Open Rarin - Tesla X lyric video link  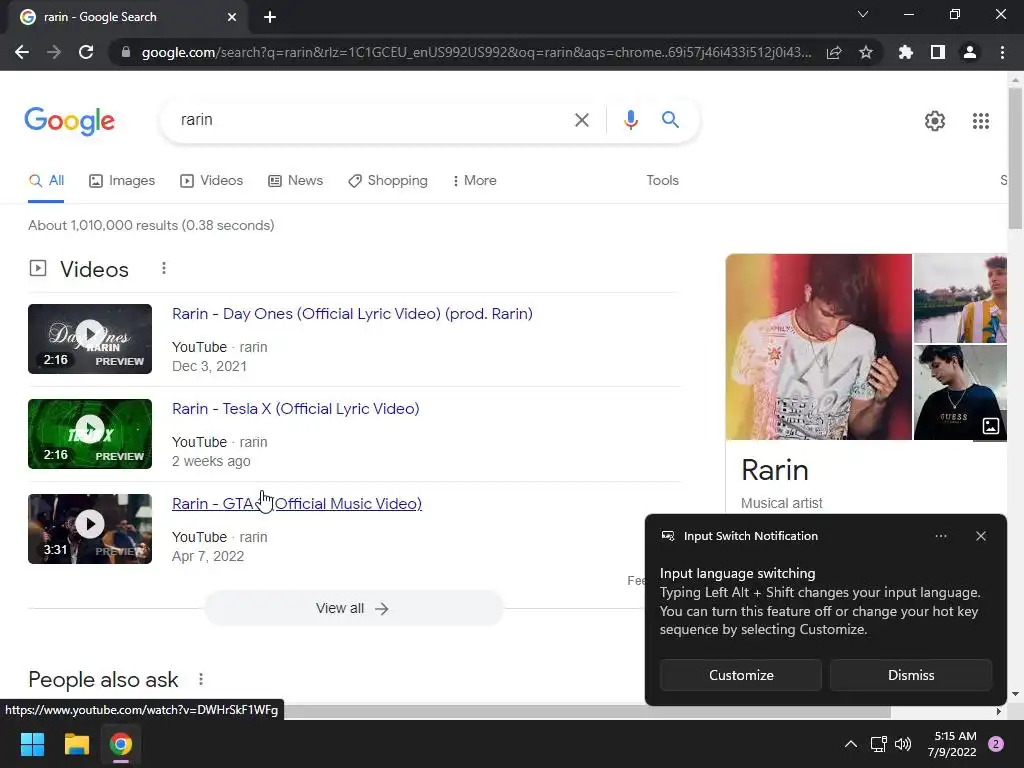(x=295, y=409)
